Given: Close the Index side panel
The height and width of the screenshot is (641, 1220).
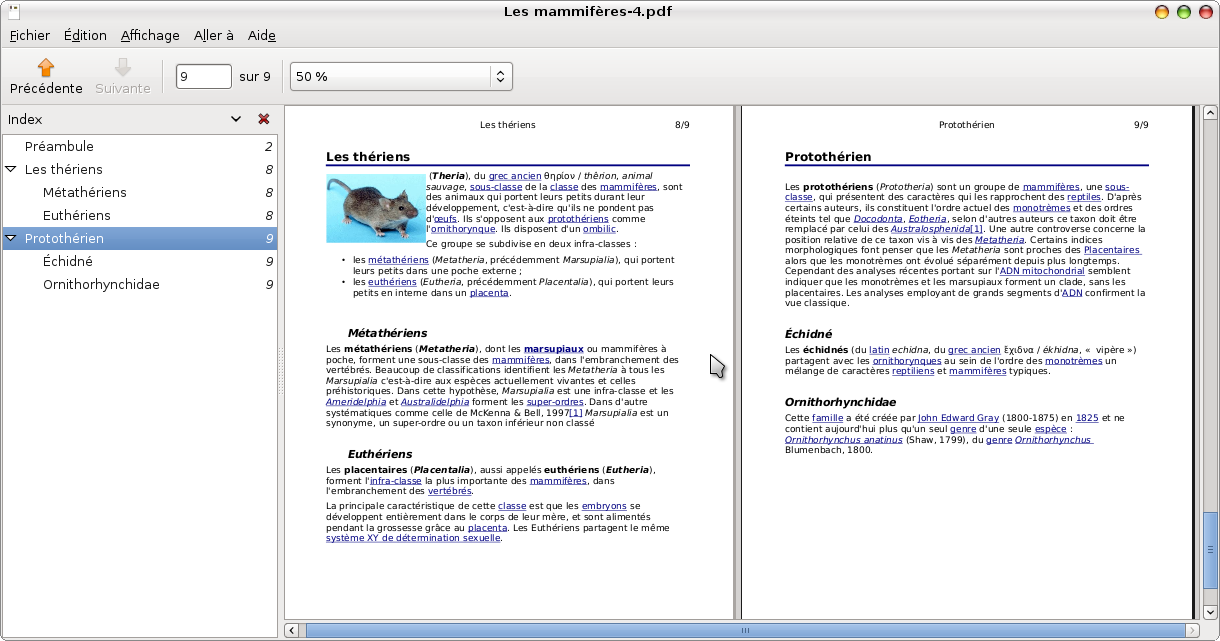Looking at the screenshot, I should coord(264,119).
